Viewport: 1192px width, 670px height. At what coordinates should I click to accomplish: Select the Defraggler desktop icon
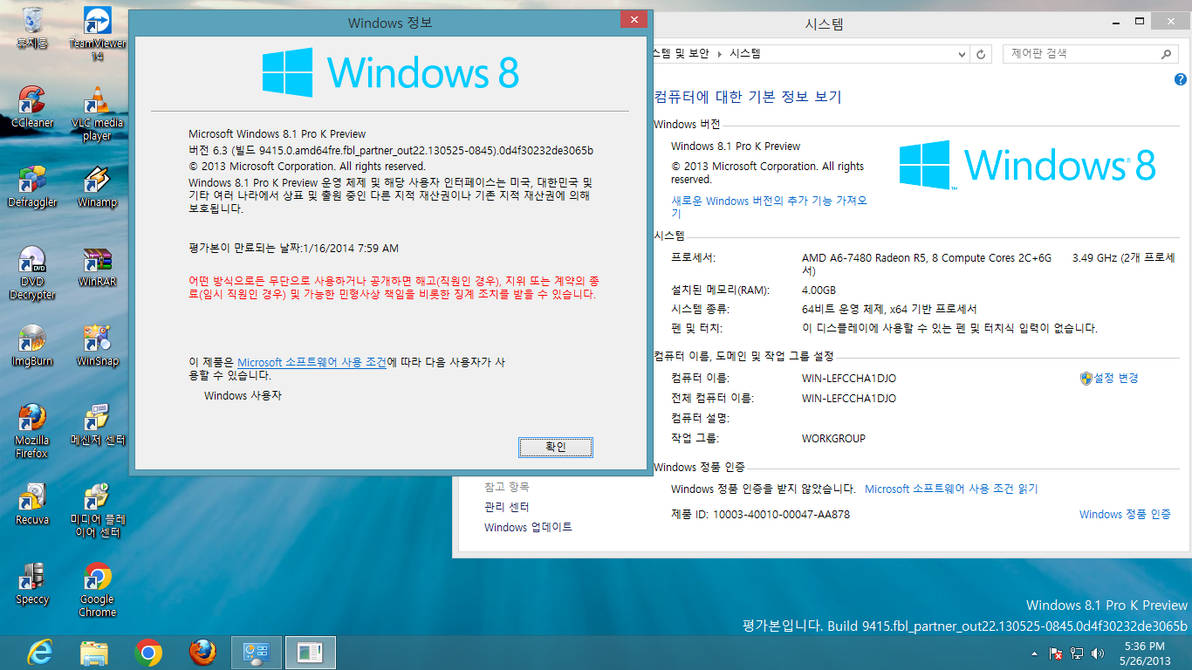[x=32, y=186]
